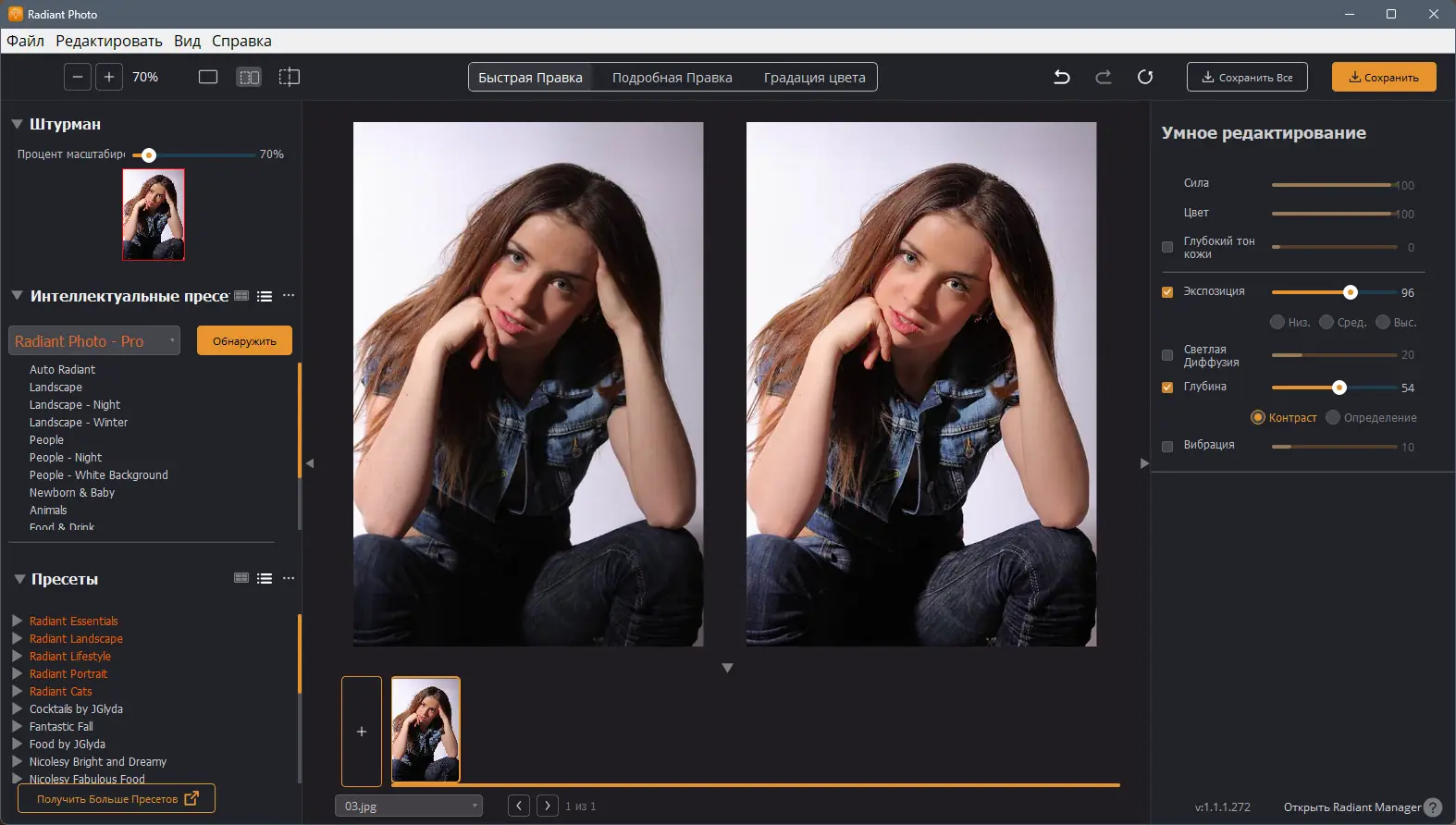Enable the Светлая Диффузия checkbox
The image size is (1456, 825).
1167,355
